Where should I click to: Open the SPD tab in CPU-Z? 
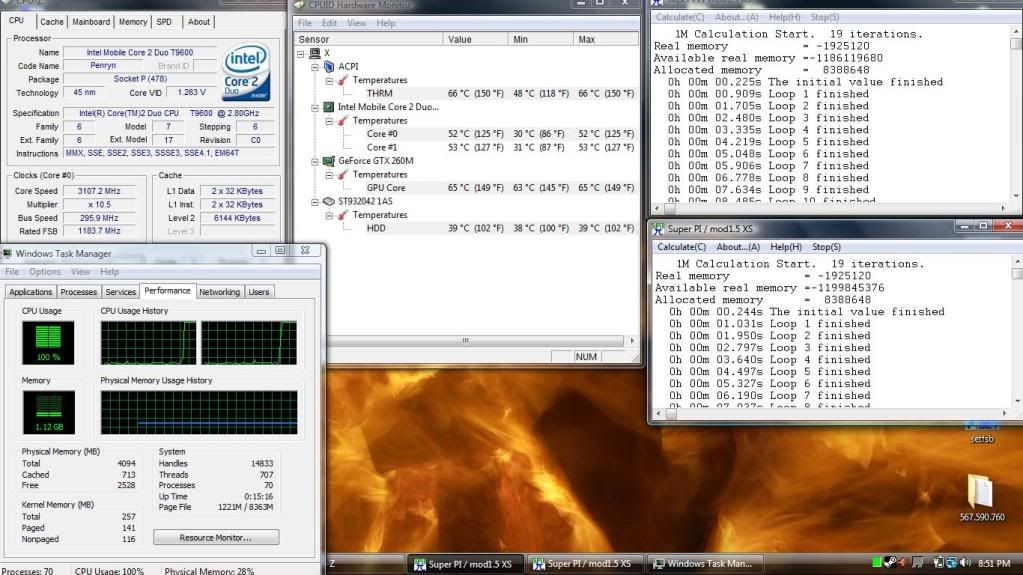164,22
